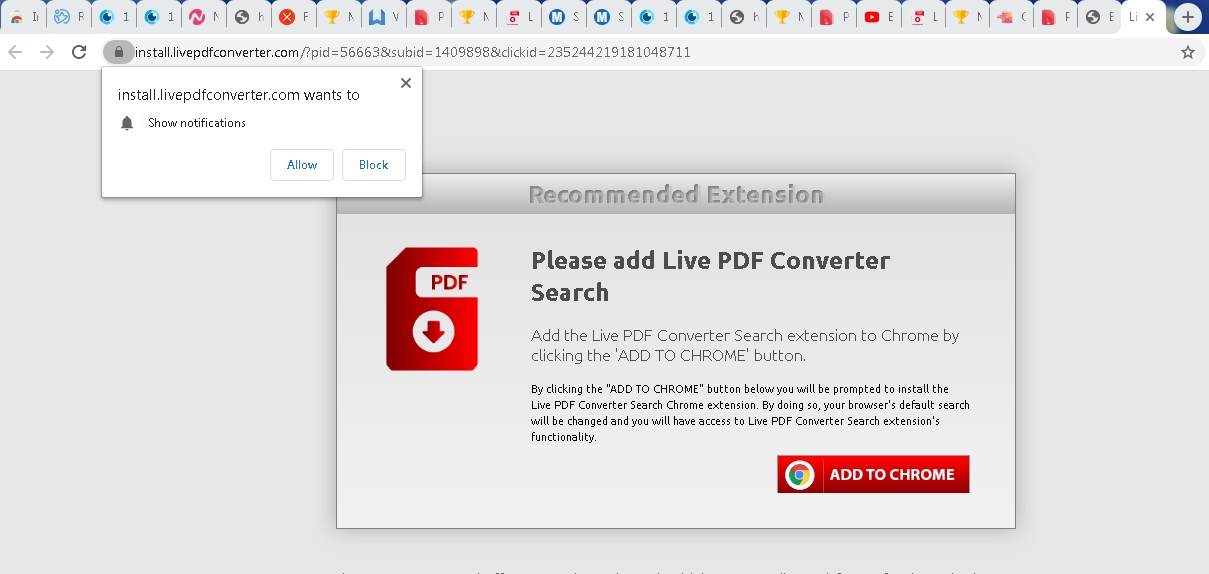Reload the current page
1209x574 pixels.
[79, 52]
